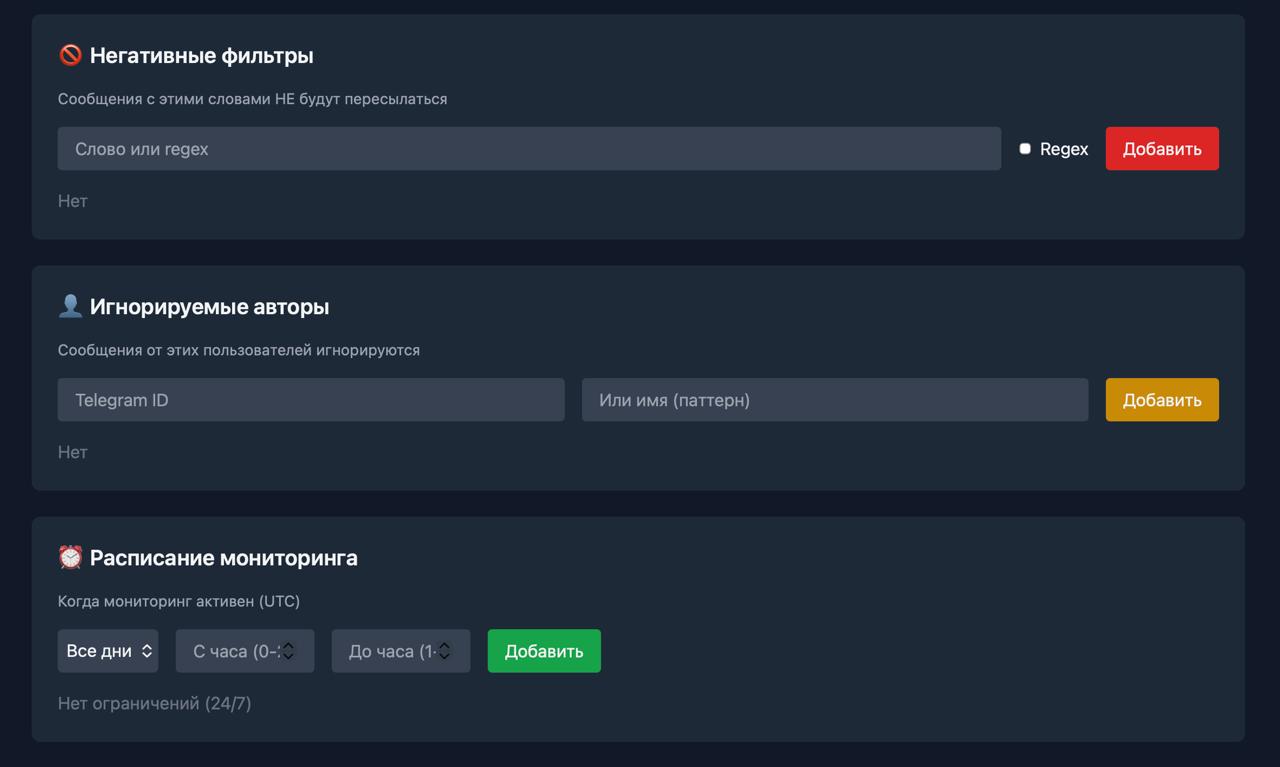
Task: Increase До часа value with up arrow
Action: [444, 646]
